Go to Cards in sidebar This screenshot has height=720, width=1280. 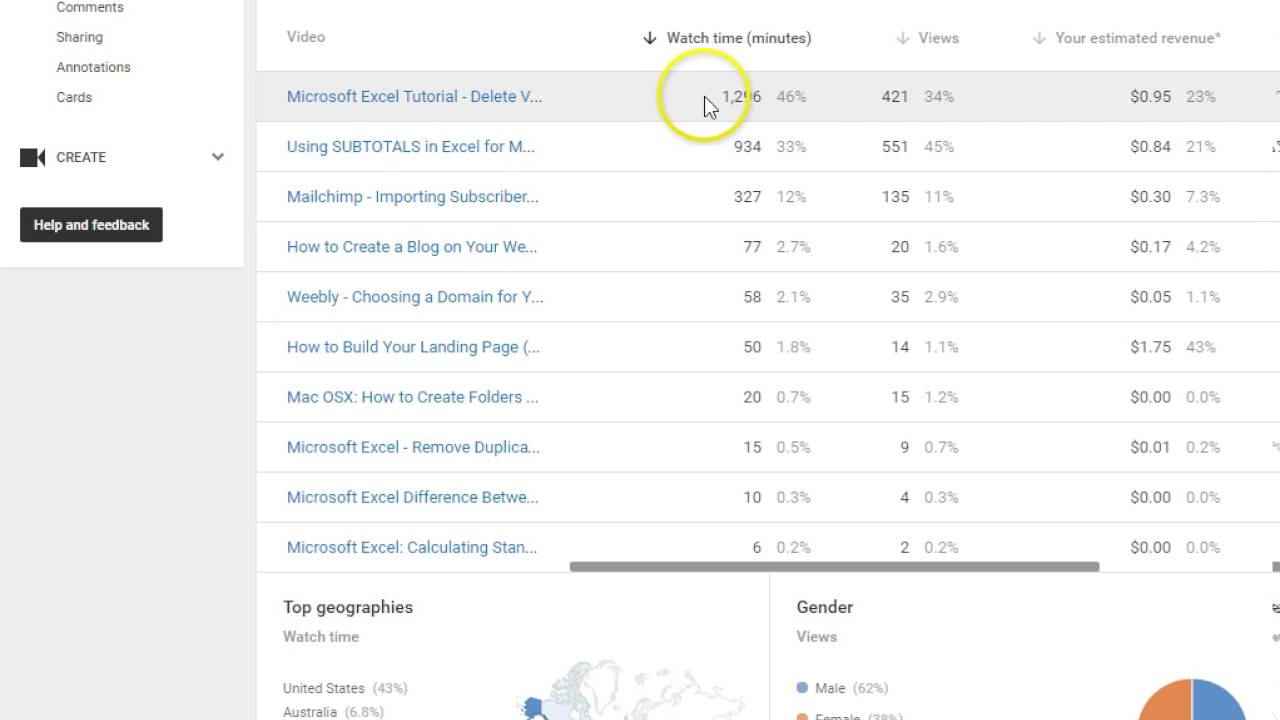point(74,97)
